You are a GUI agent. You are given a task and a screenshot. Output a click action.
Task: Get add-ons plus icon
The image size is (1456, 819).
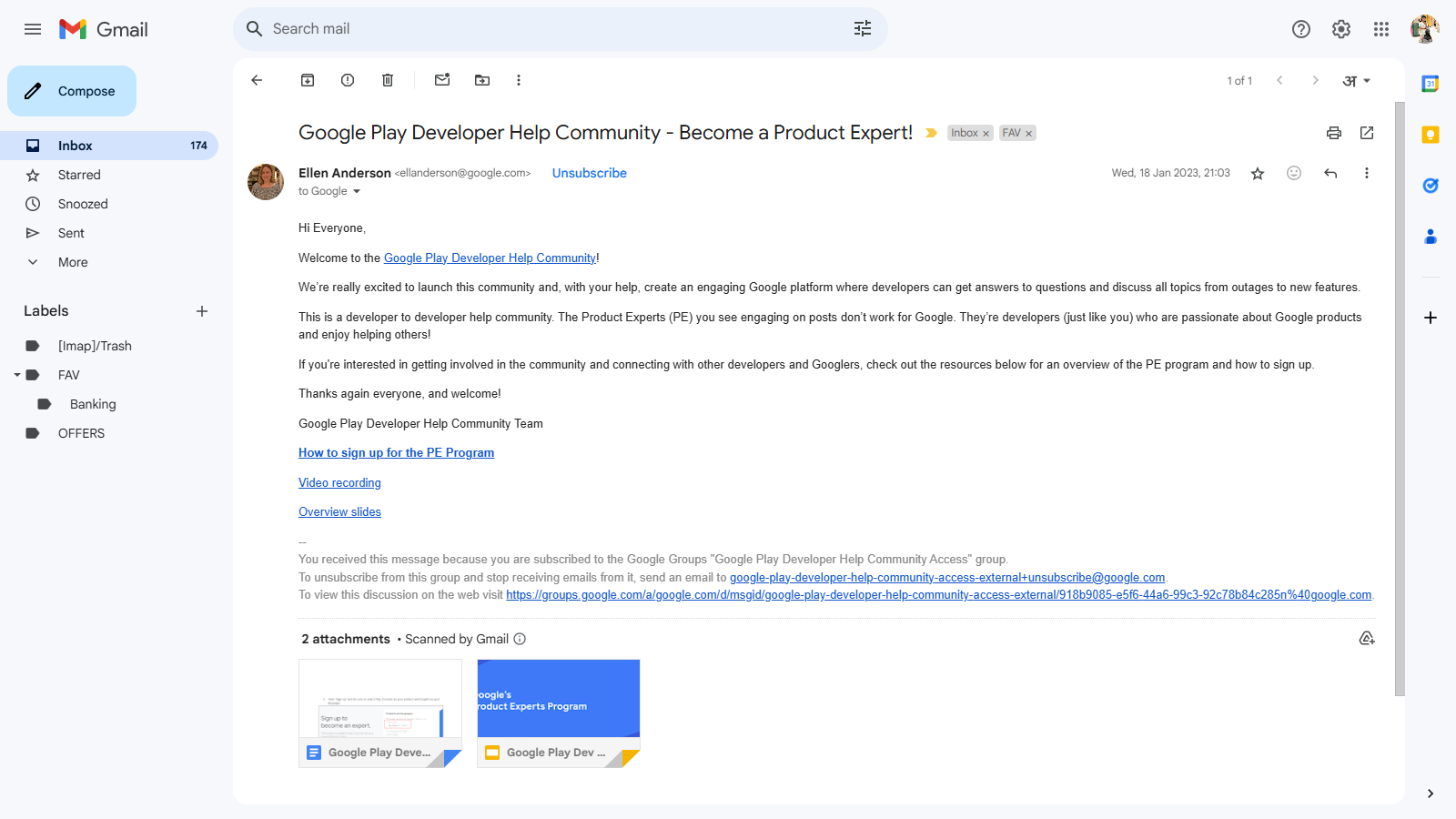click(x=1431, y=318)
